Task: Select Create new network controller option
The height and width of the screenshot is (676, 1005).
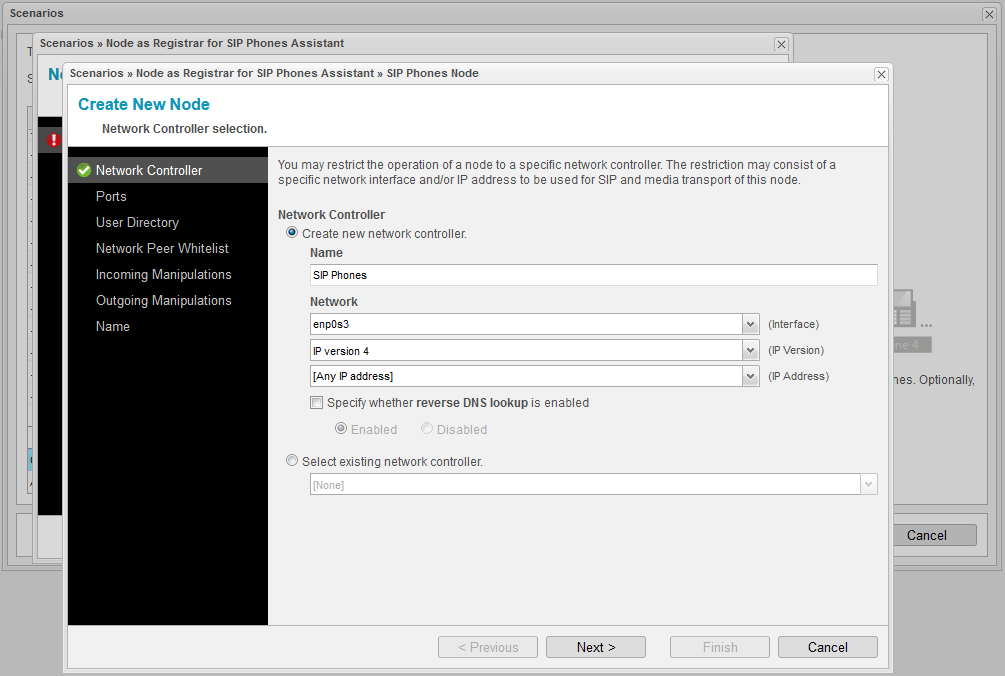Action: [x=292, y=233]
